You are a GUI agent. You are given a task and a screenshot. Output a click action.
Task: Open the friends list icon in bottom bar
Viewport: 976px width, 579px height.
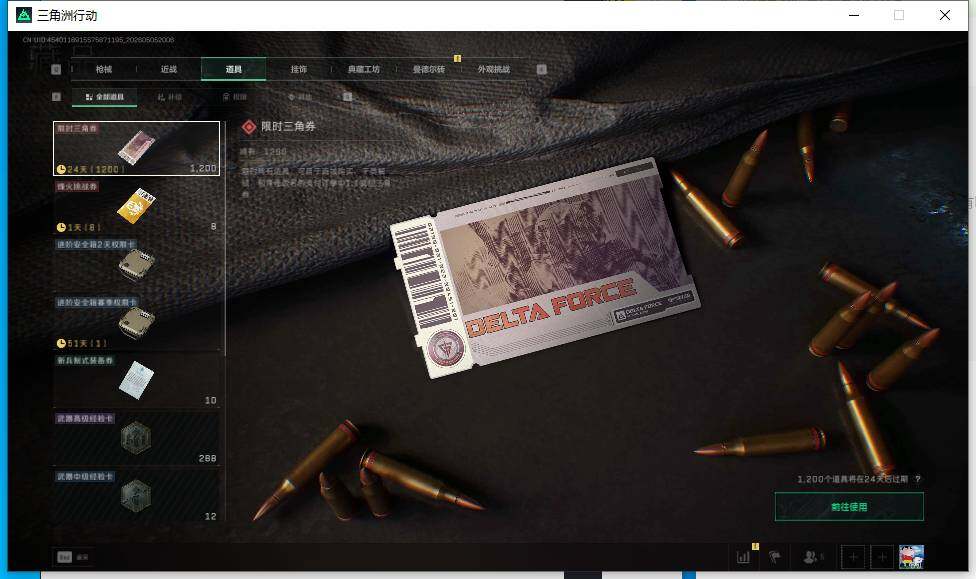pos(810,557)
